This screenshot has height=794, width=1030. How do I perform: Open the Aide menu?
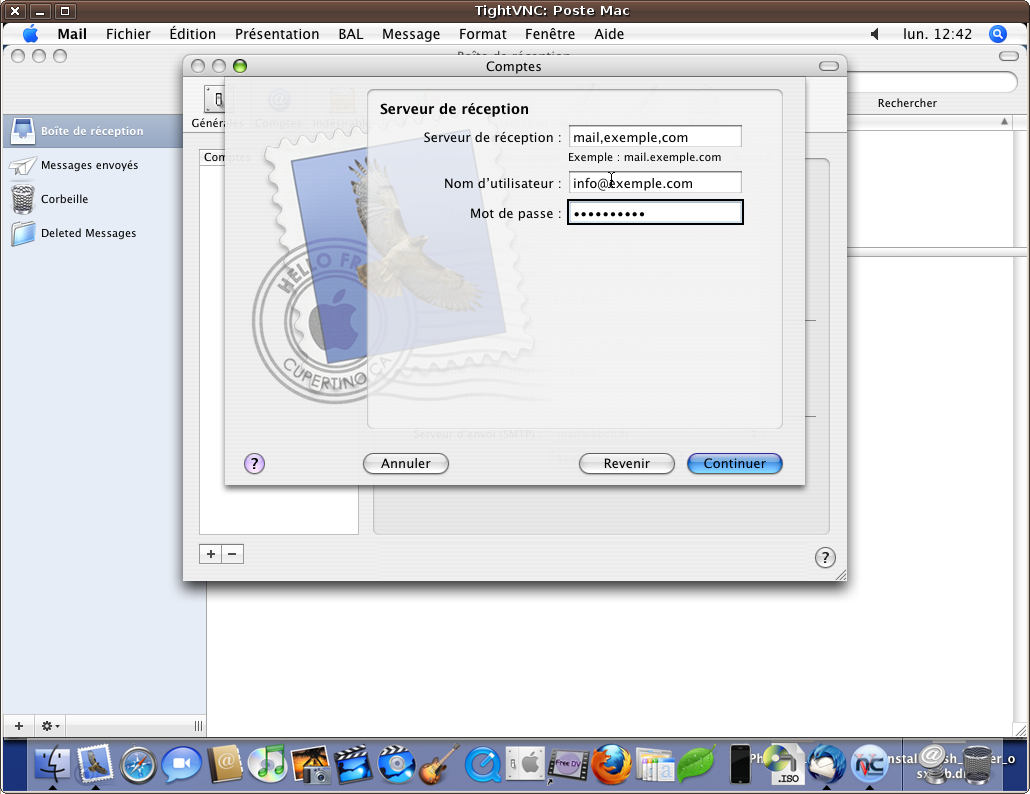[609, 34]
